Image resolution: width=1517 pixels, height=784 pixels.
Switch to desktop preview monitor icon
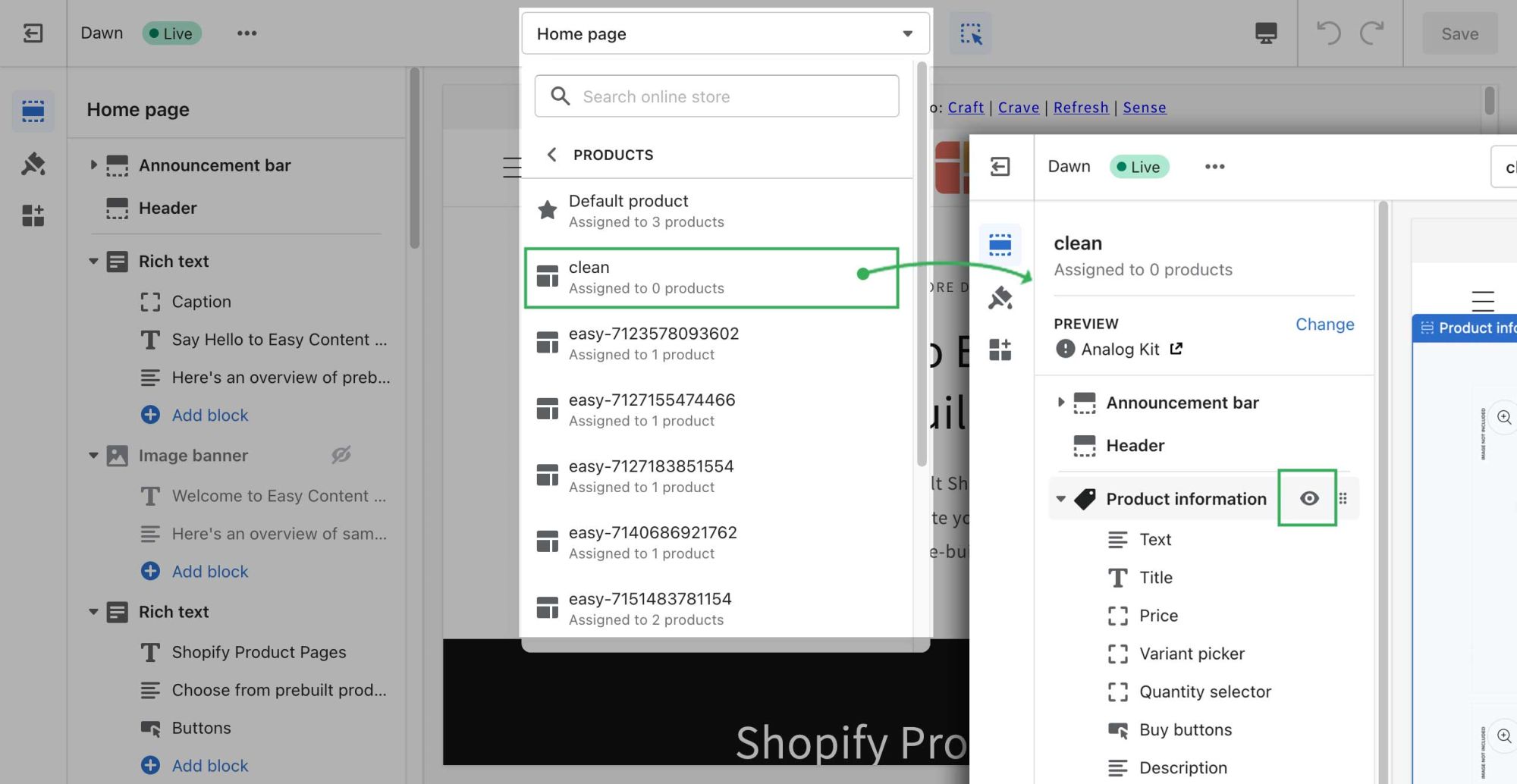pos(1265,33)
